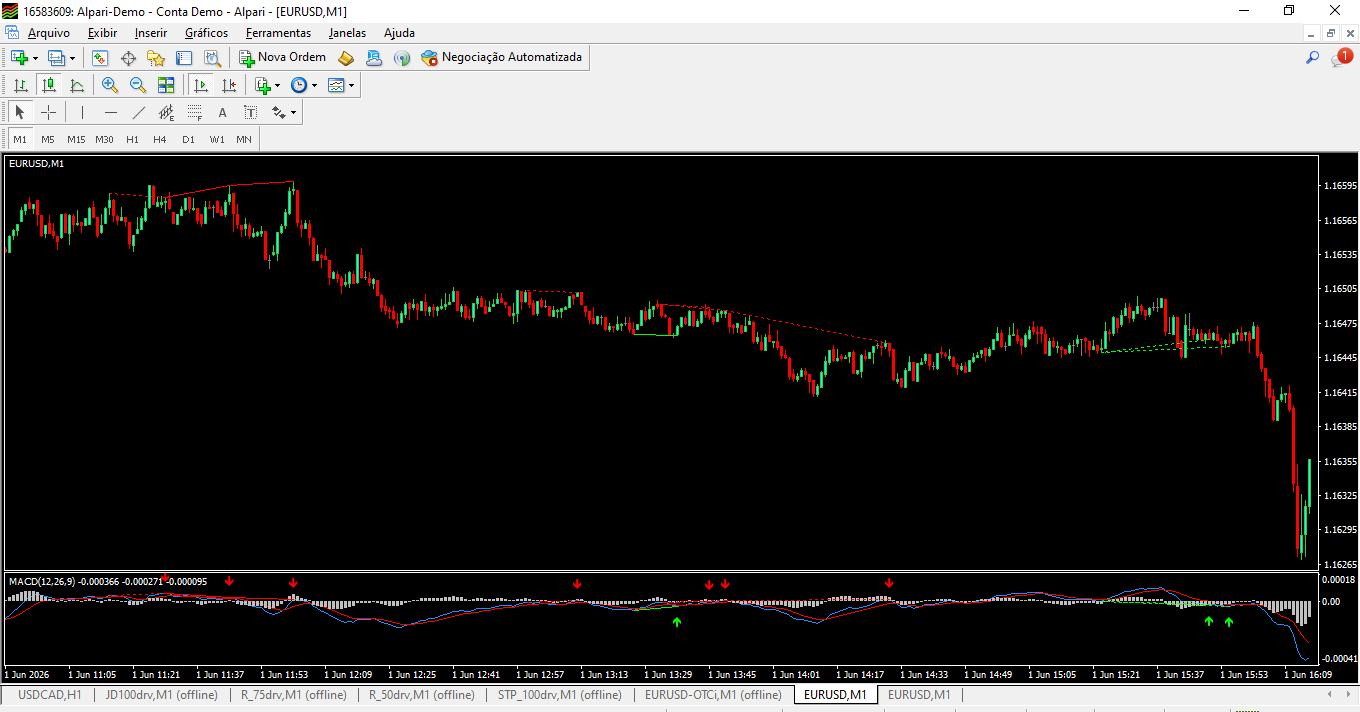
Task: Expand the Templates dropdown arrow
Action: point(351,85)
